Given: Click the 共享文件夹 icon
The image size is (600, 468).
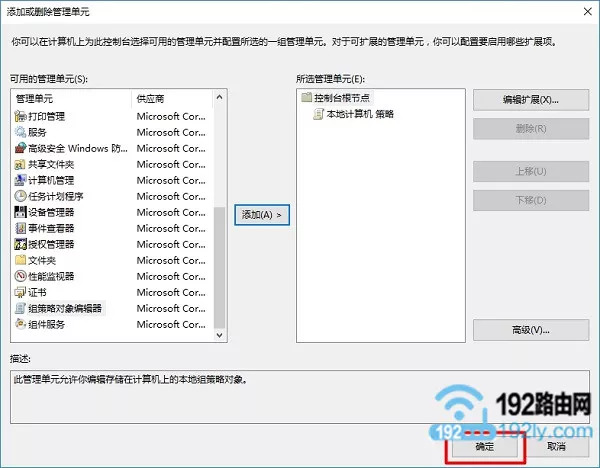Looking at the screenshot, I should pyautogui.click(x=20, y=164).
